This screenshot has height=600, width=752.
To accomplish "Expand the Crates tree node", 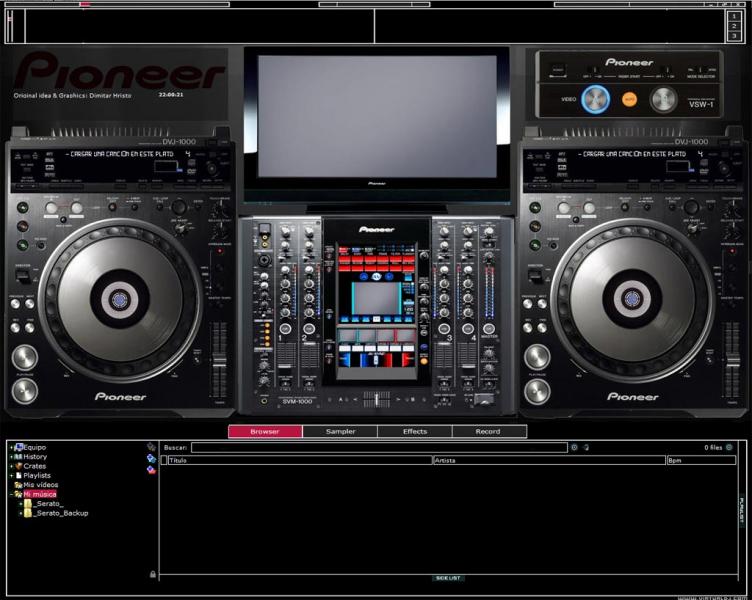I will point(12,466).
